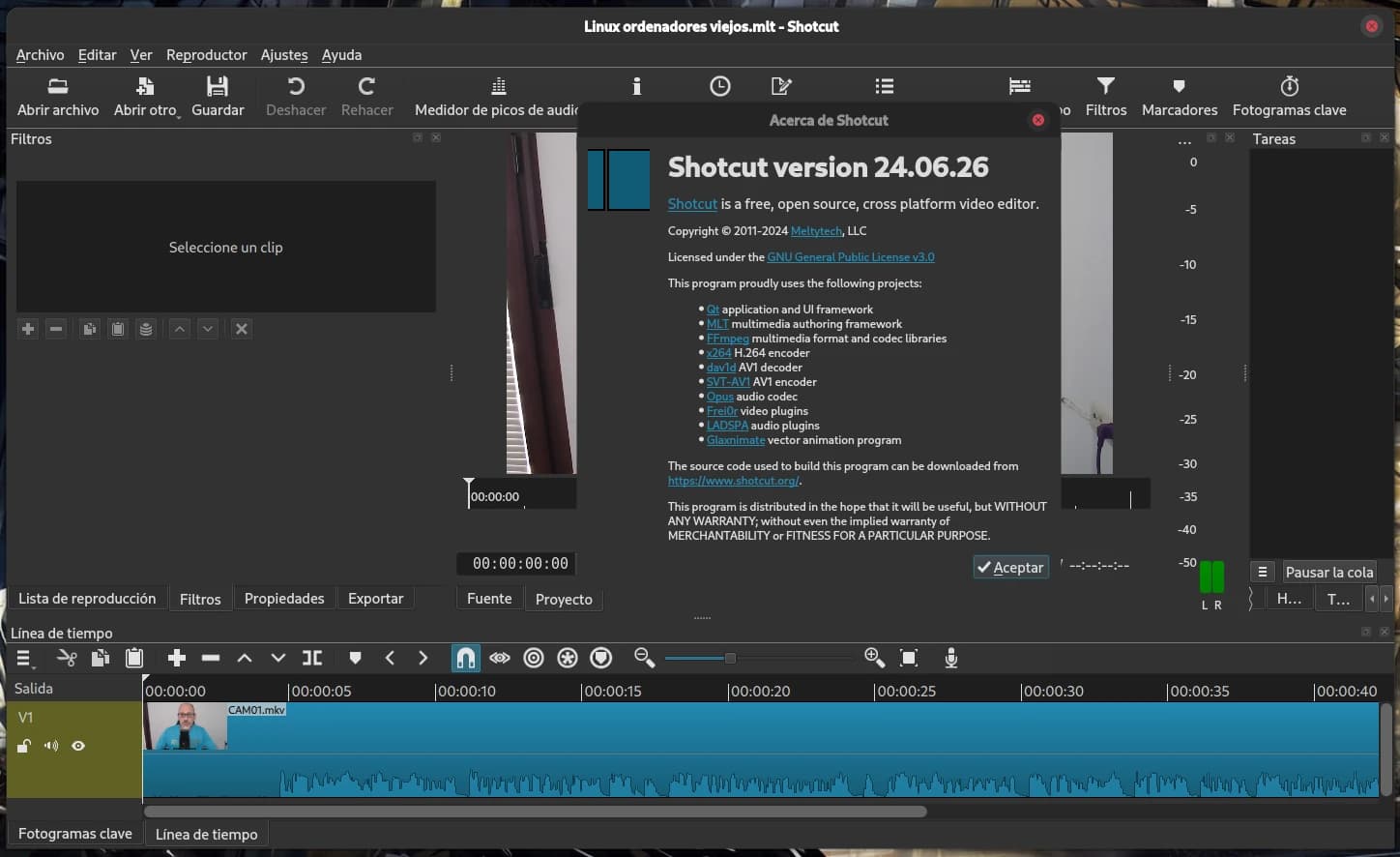
Task: Open timeline hamburger menu
Action: [x=25, y=659]
